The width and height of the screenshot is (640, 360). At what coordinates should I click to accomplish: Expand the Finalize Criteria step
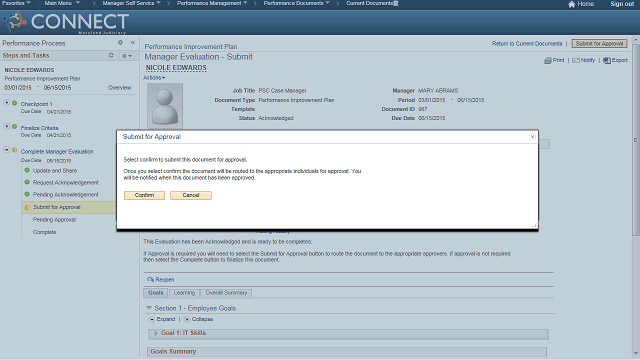7,127
